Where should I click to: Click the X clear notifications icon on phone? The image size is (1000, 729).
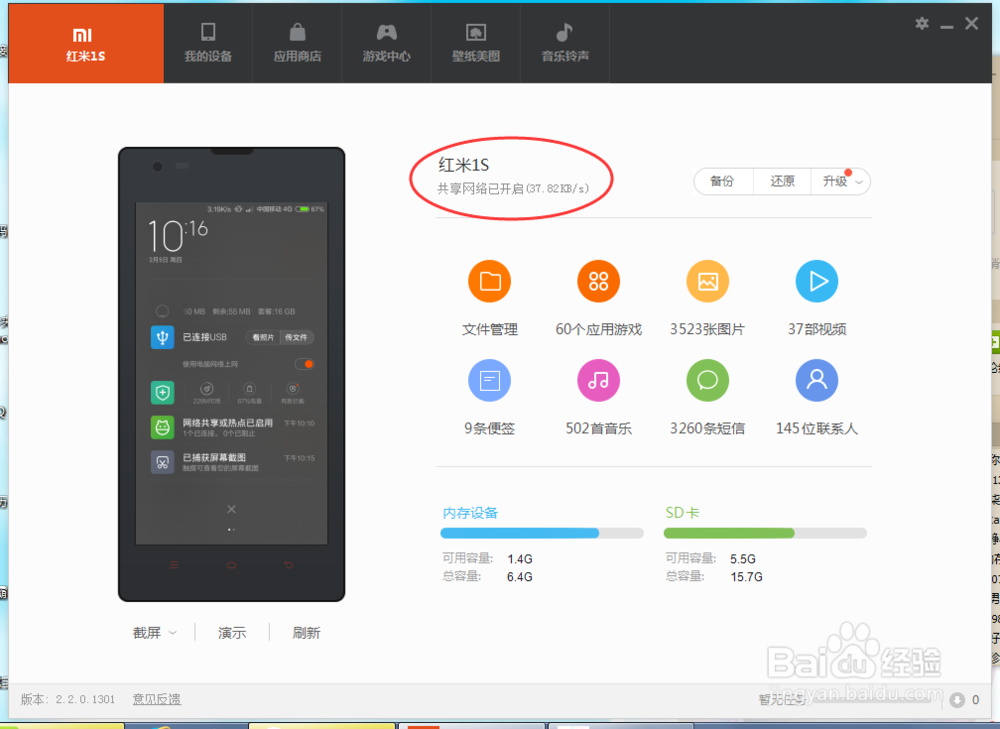coord(232,509)
